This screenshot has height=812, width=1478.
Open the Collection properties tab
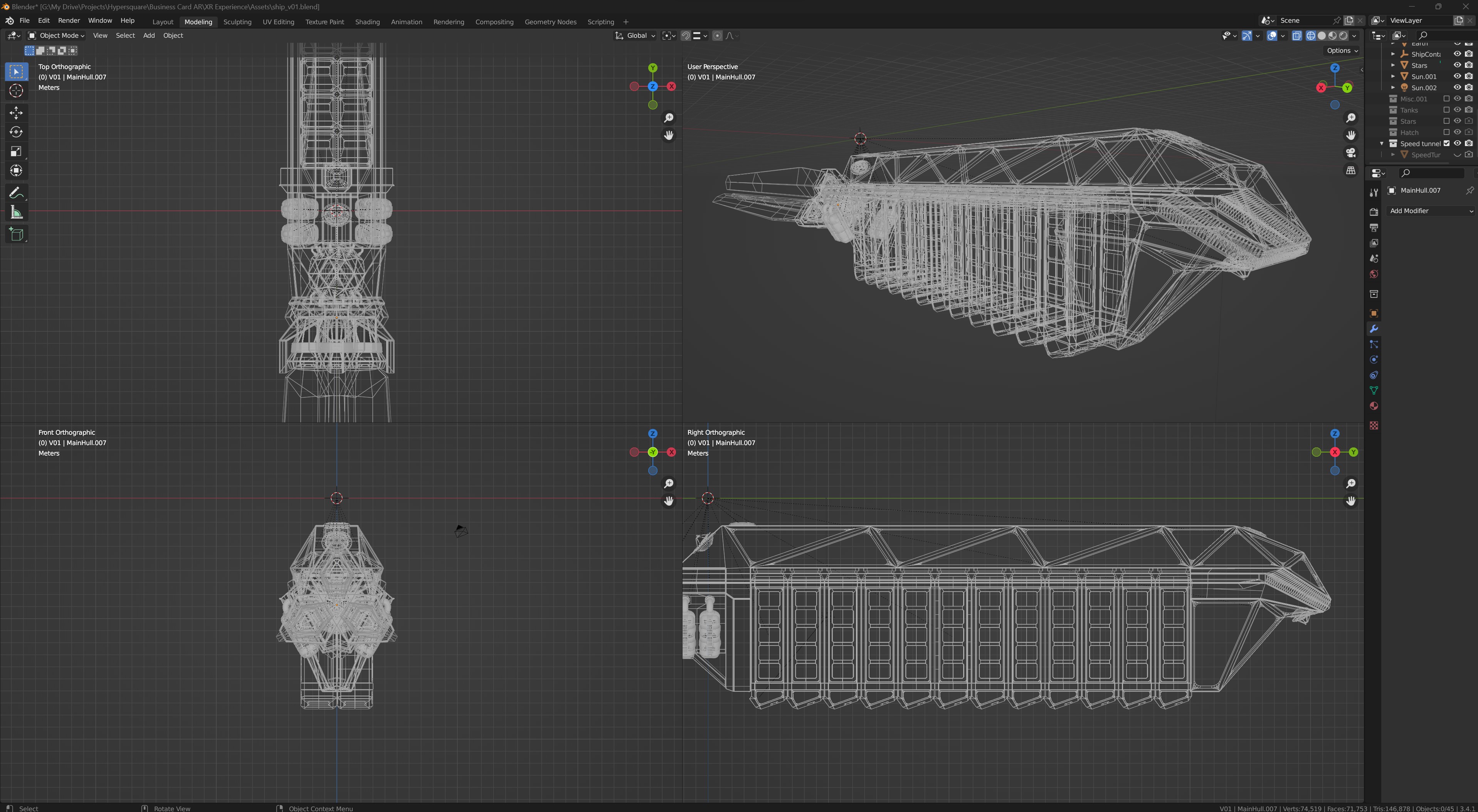[x=1374, y=294]
